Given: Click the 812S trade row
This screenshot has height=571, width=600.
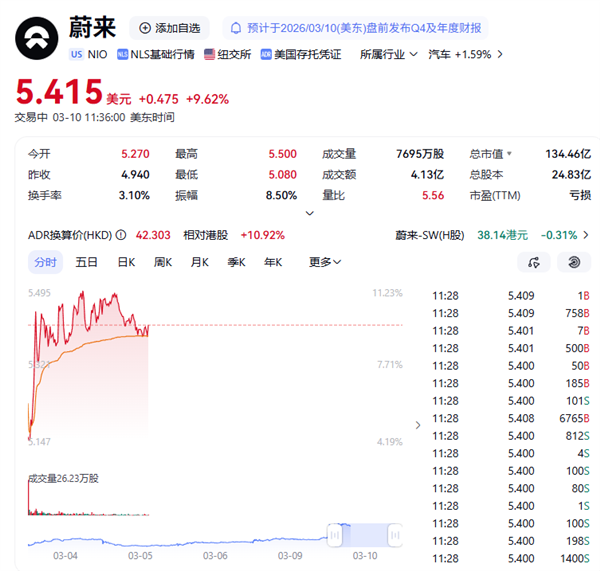Looking at the screenshot, I should tap(511, 436).
